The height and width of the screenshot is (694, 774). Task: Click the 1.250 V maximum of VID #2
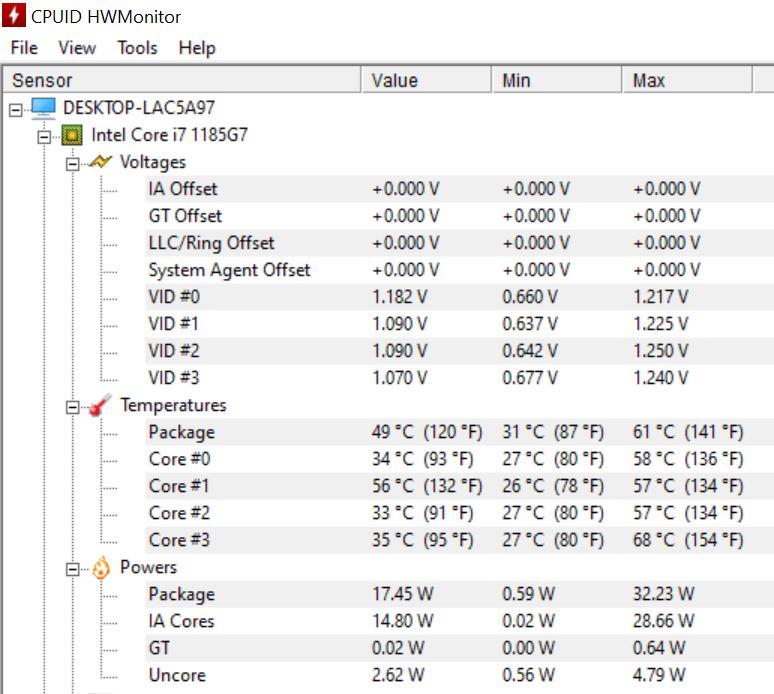(x=661, y=351)
